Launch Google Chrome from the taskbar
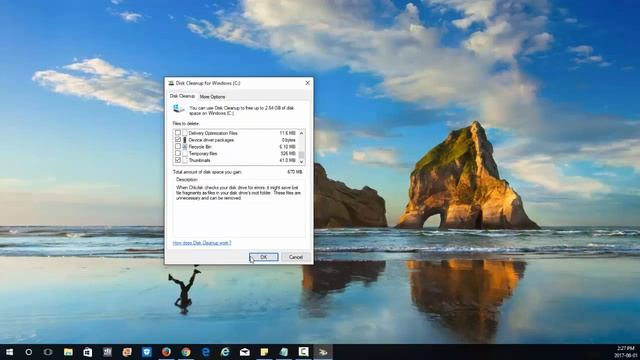640x360 pixels. (186, 352)
